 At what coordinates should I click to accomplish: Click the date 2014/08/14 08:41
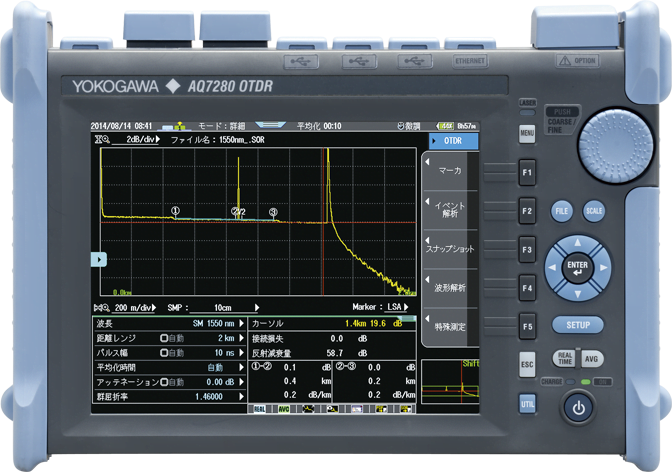click(121, 126)
